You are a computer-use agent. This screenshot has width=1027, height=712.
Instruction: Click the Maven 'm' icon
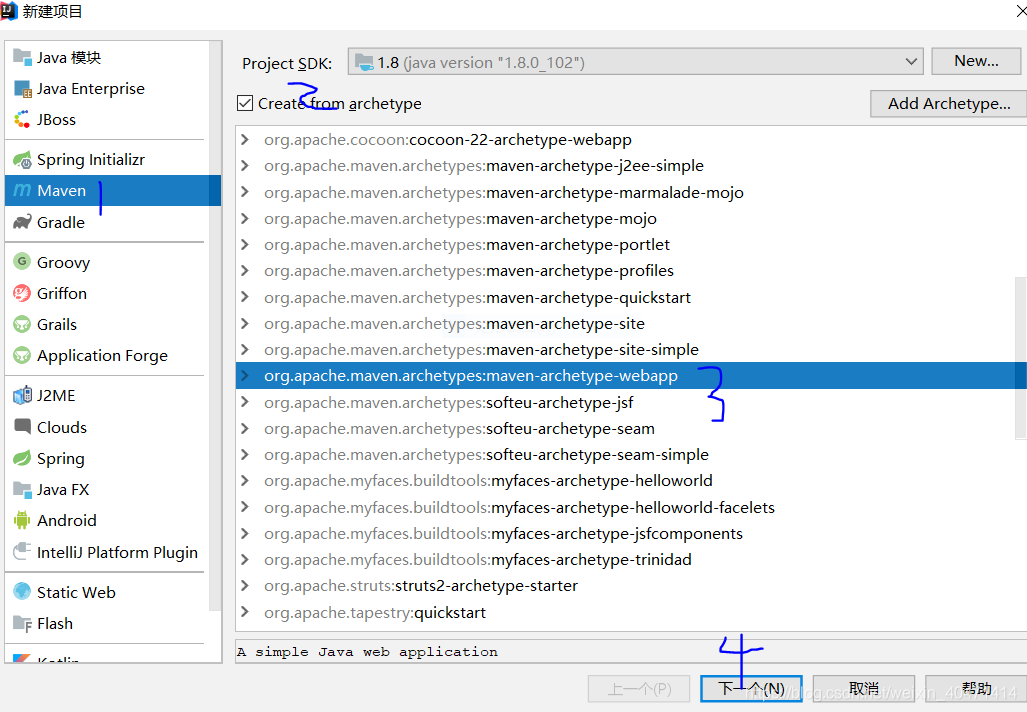(x=22, y=191)
